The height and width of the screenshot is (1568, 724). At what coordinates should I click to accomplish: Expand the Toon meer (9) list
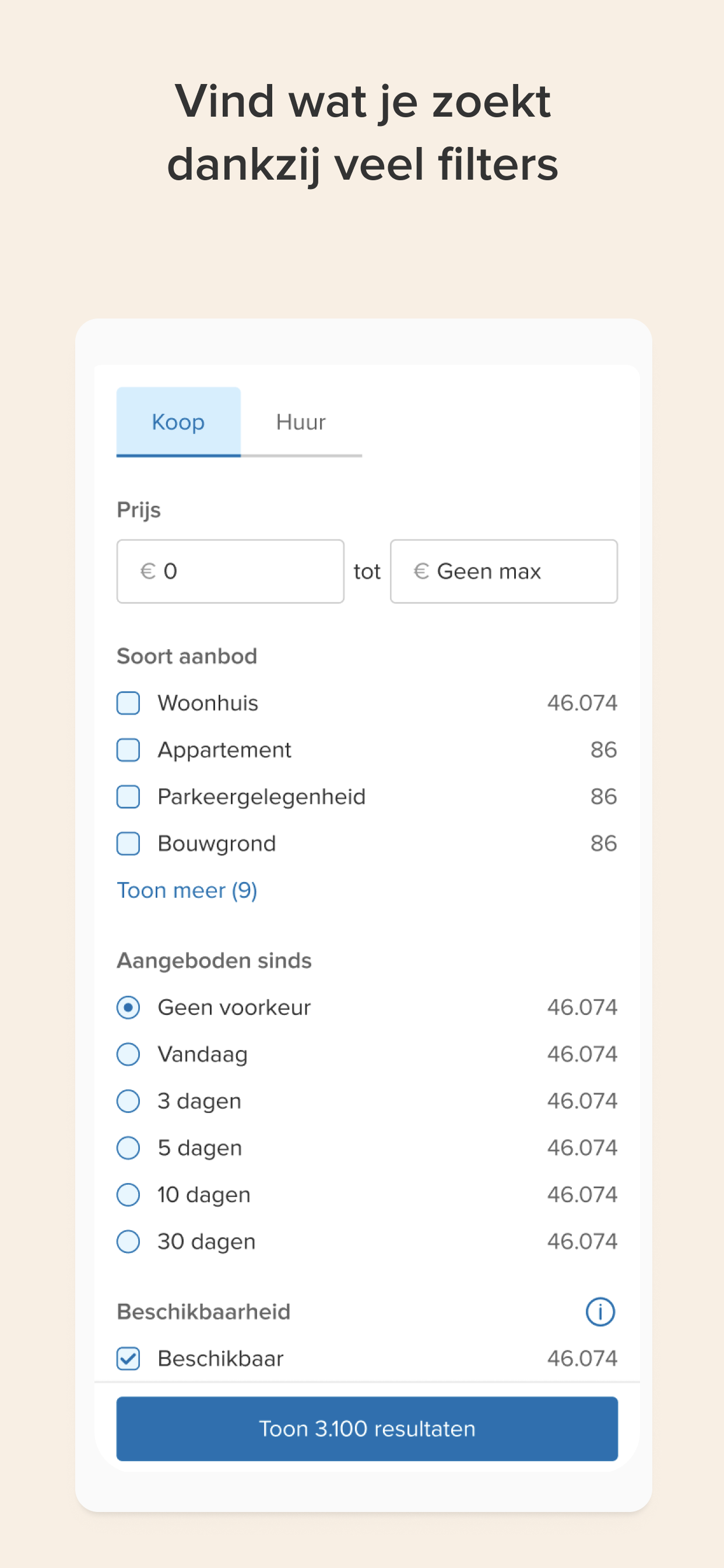pyautogui.click(x=187, y=891)
